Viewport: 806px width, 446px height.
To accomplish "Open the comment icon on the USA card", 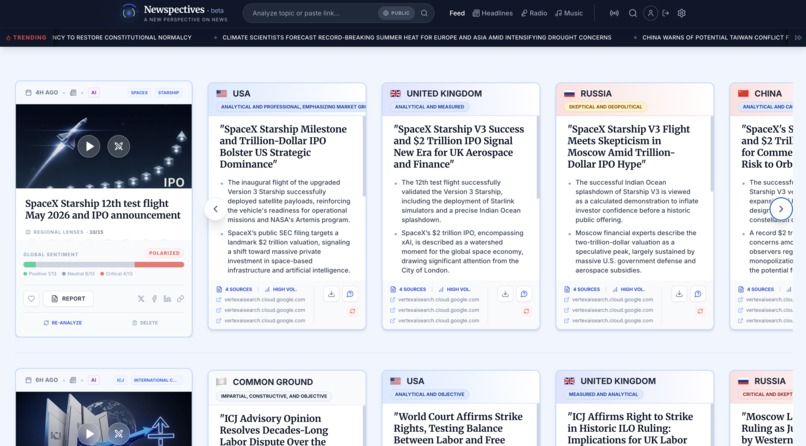I will point(350,294).
